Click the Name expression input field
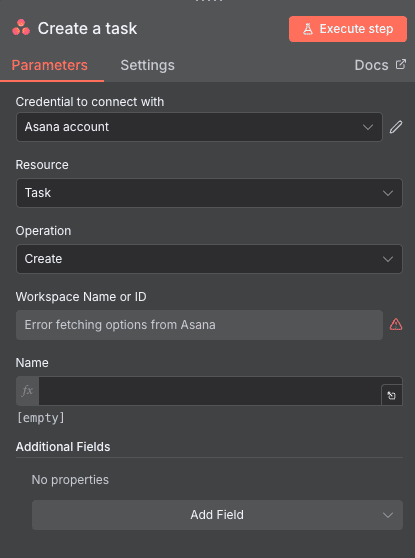The height and width of the screenshot is (558, 415). click(x=210, y=391)
